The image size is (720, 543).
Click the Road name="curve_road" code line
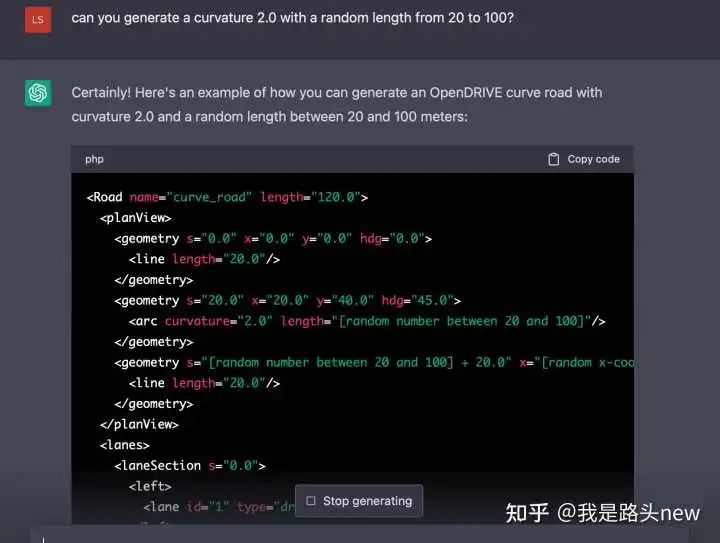[227, 197]
